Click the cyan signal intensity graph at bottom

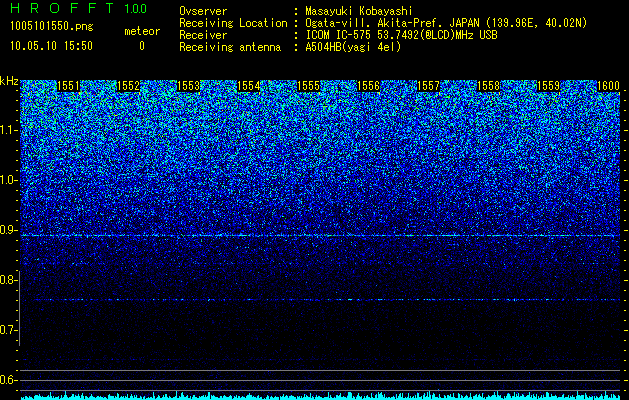321,396
